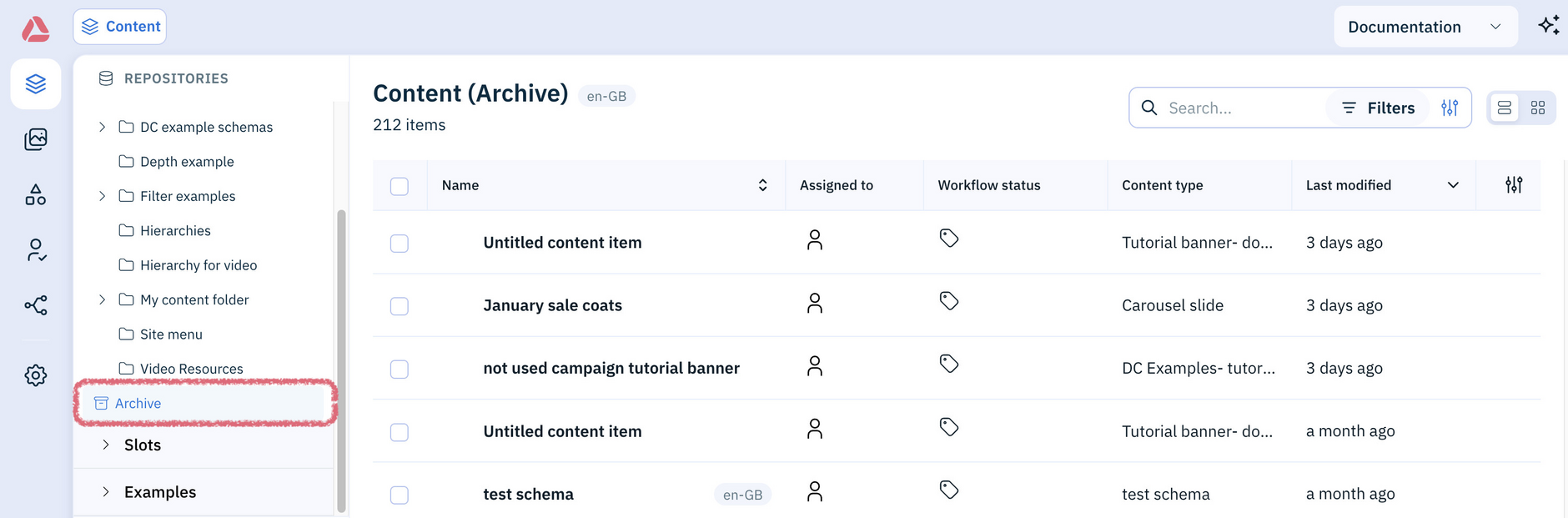Click the en-GB locale badge beside title
1568x518 pixels.
[606, 97]
